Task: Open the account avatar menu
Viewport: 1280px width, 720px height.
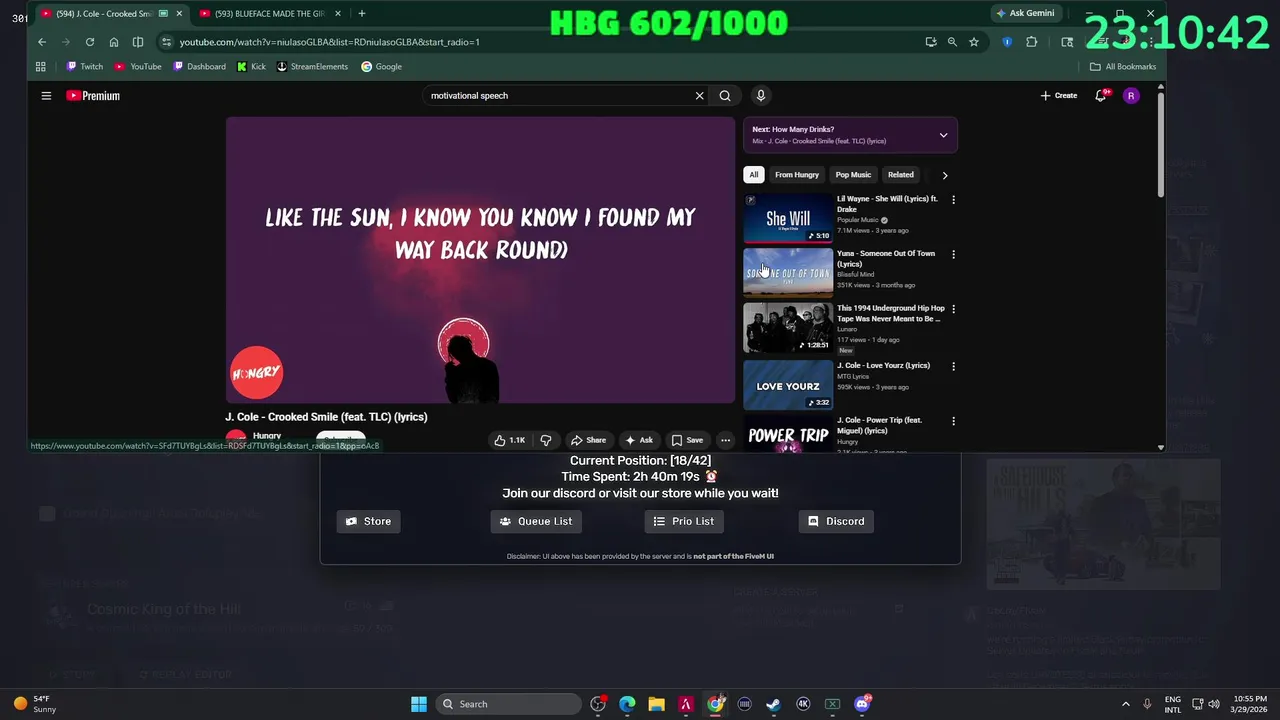Action: point(1131,96)
